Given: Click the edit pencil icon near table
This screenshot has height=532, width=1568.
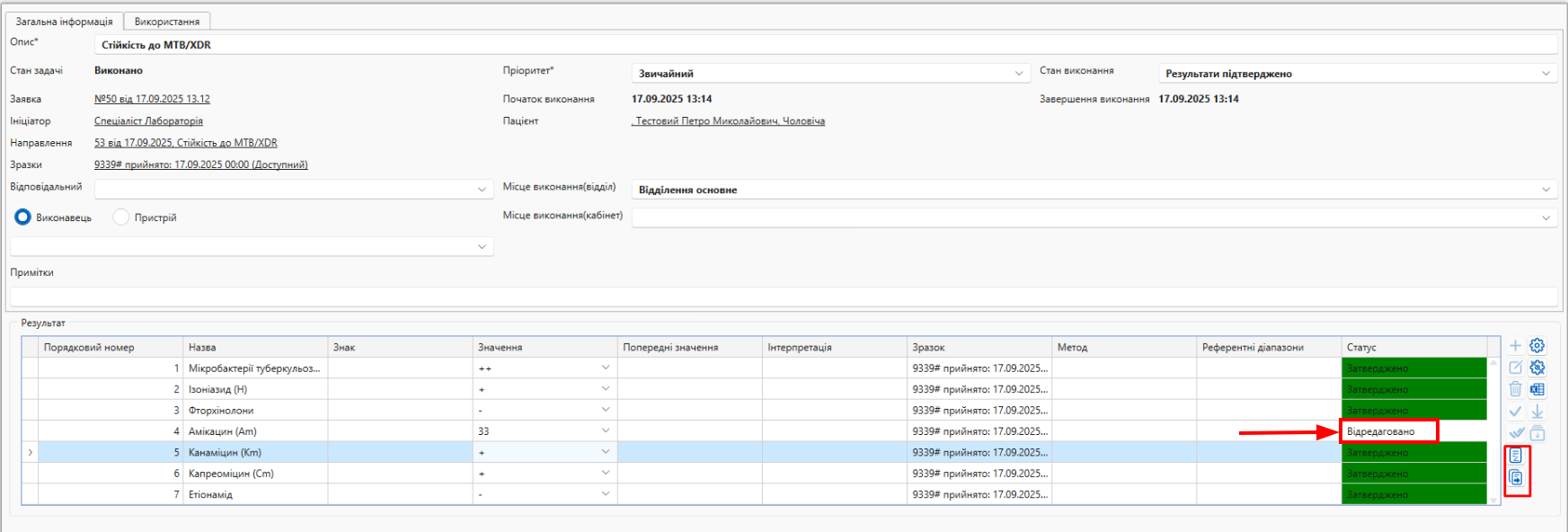Looking at the screenshot, I should [x=1515, y=368].
